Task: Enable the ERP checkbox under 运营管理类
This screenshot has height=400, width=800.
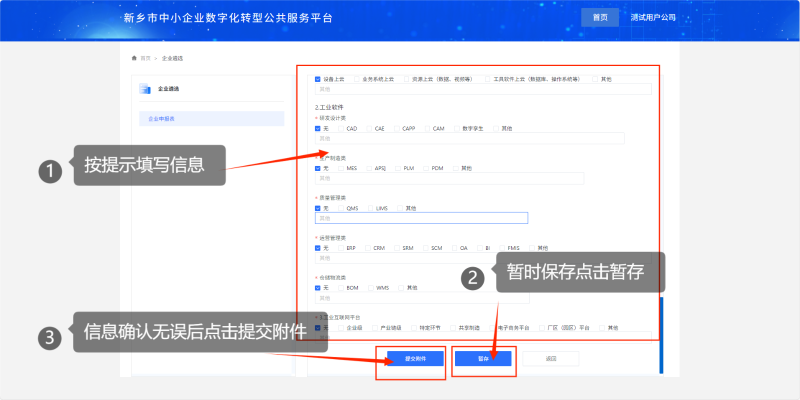Action: coord(340,248)
